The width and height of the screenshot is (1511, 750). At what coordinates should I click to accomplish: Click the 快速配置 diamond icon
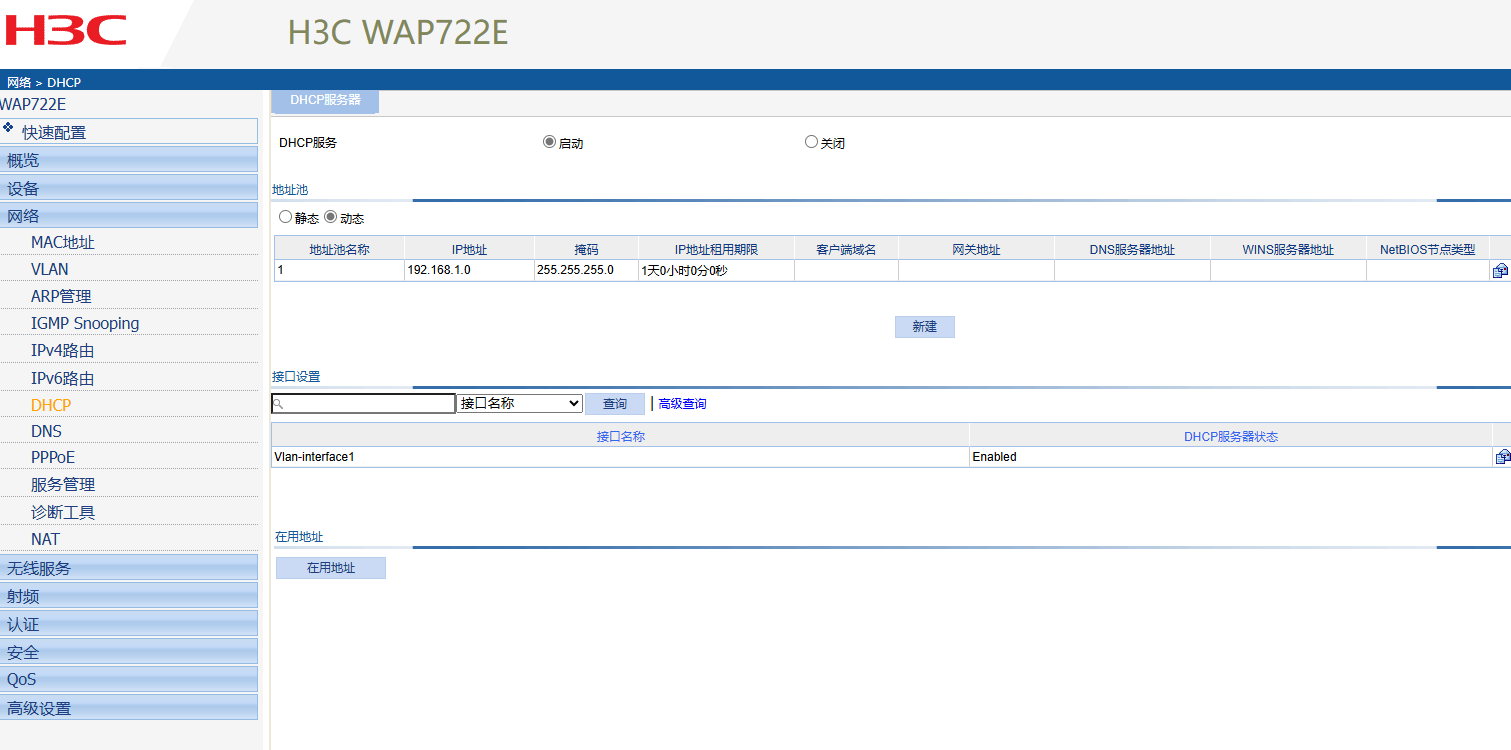(9, 128)
